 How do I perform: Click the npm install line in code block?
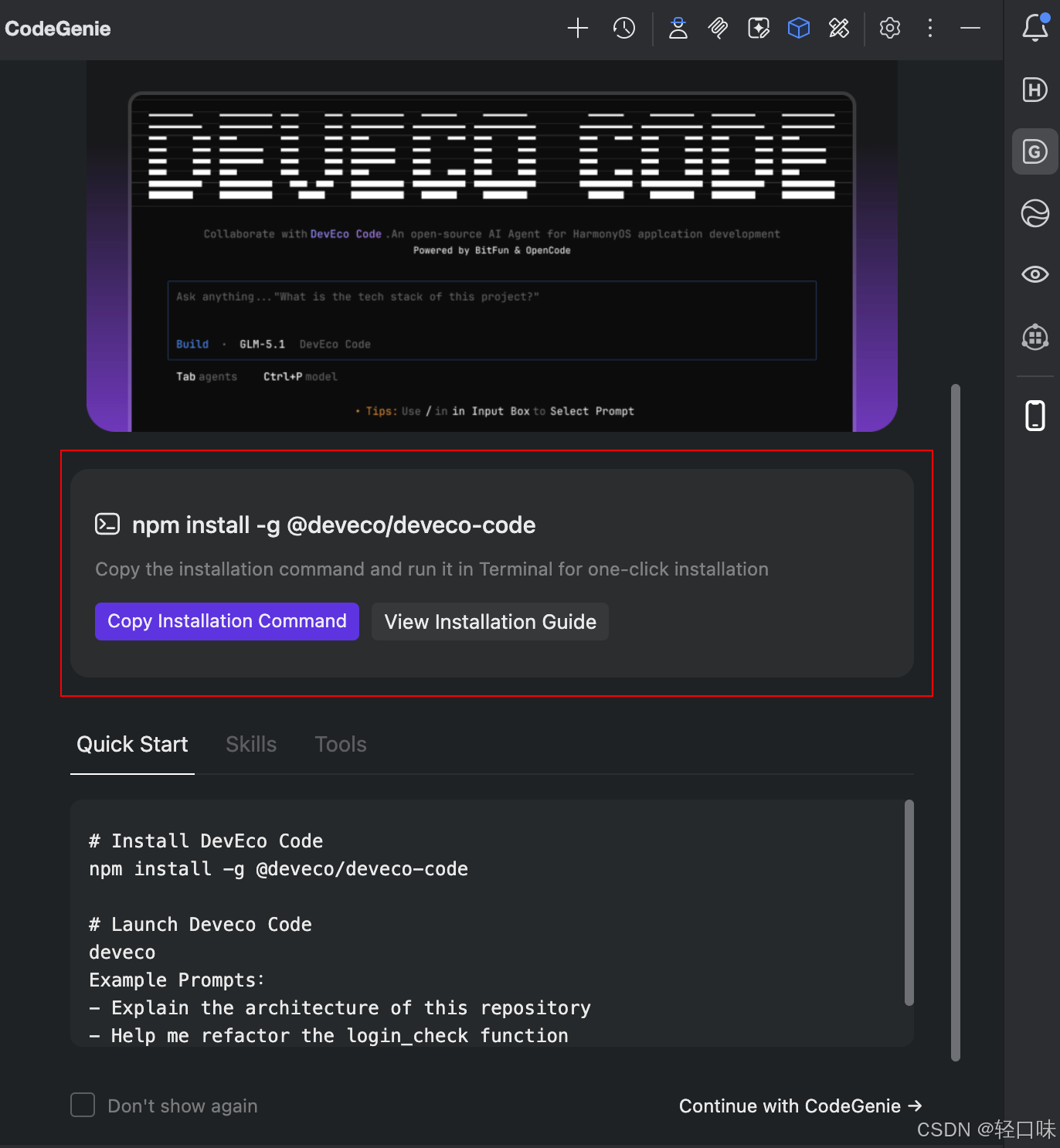[278, 868]
